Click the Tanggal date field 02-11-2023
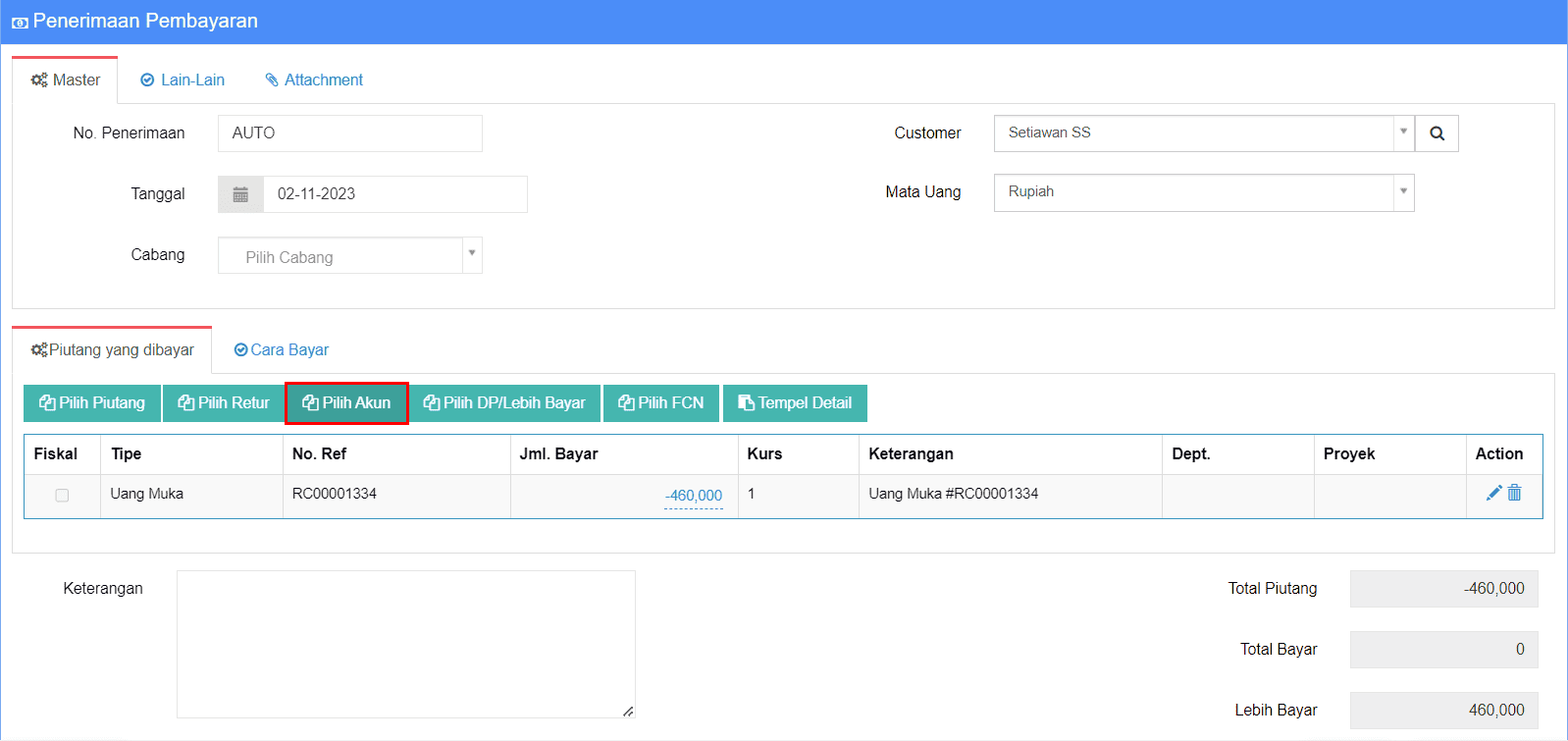The image size is (1568, 741). [395, 194]
